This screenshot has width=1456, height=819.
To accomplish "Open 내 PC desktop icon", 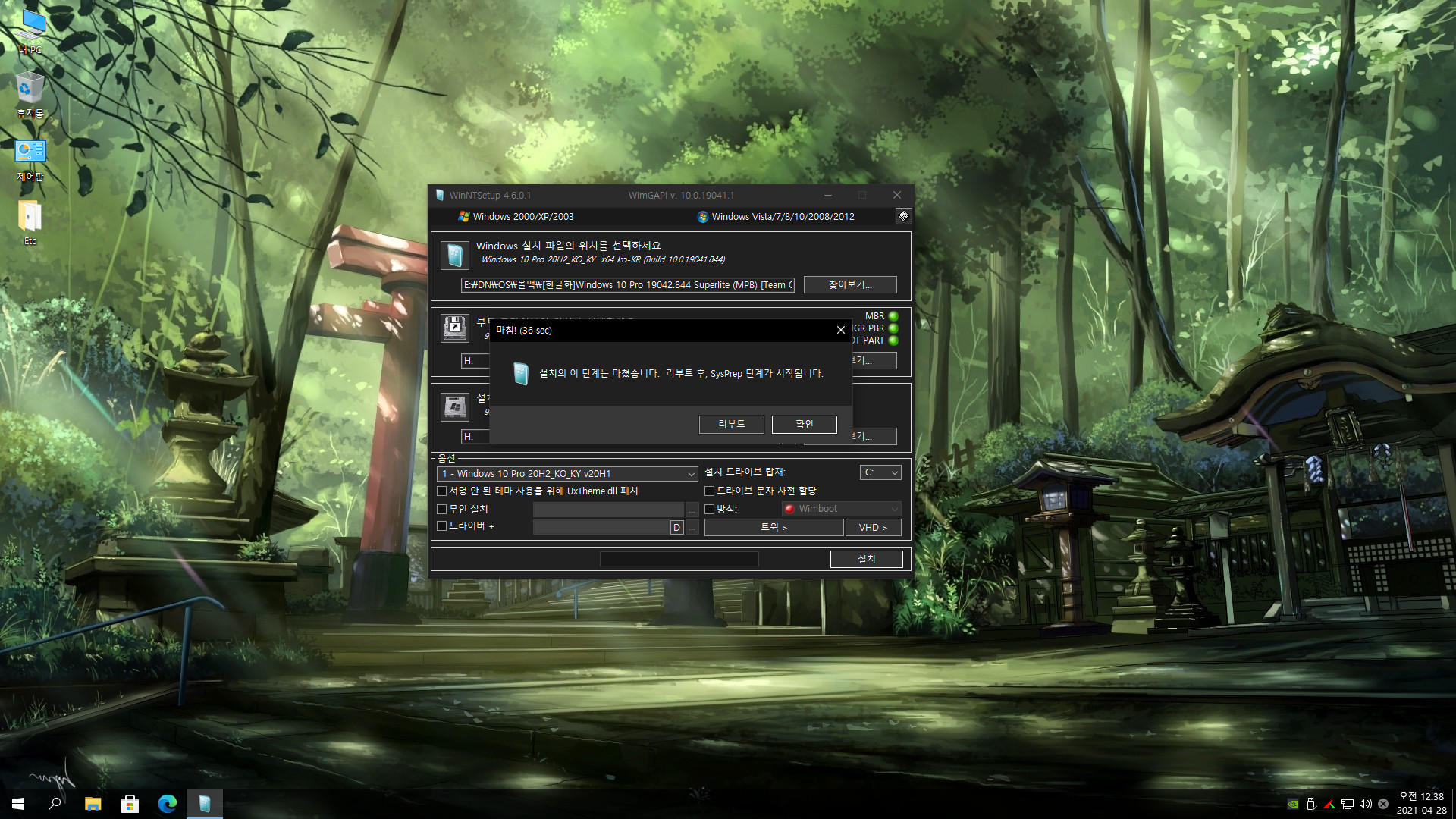I will pos(30,32).
